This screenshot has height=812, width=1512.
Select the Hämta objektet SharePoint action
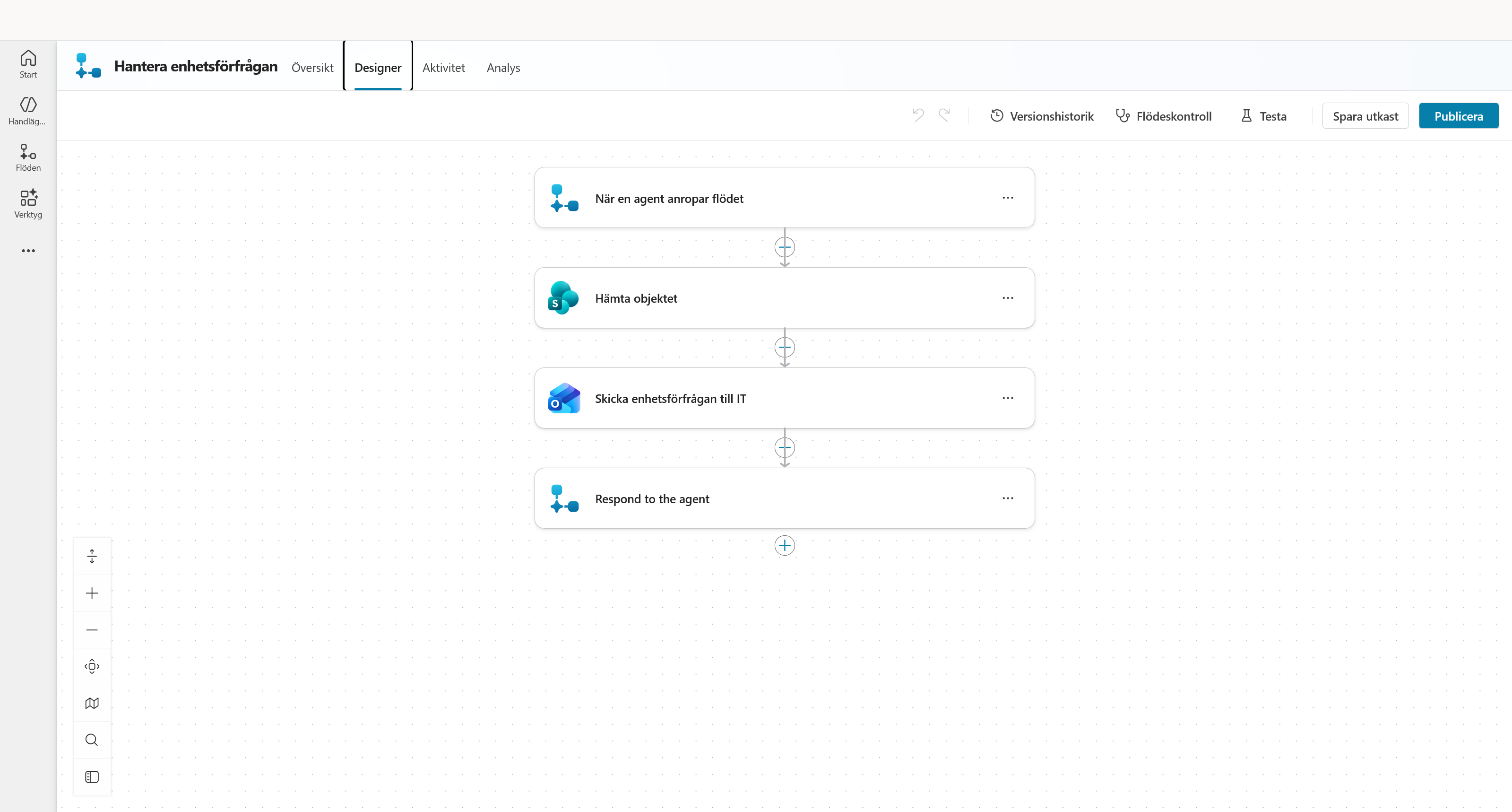[x=784, y=298]
